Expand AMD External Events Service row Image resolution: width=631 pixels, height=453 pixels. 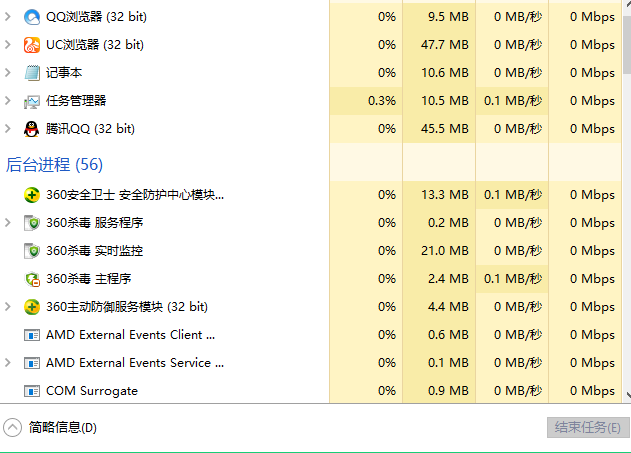pos(9,363)
